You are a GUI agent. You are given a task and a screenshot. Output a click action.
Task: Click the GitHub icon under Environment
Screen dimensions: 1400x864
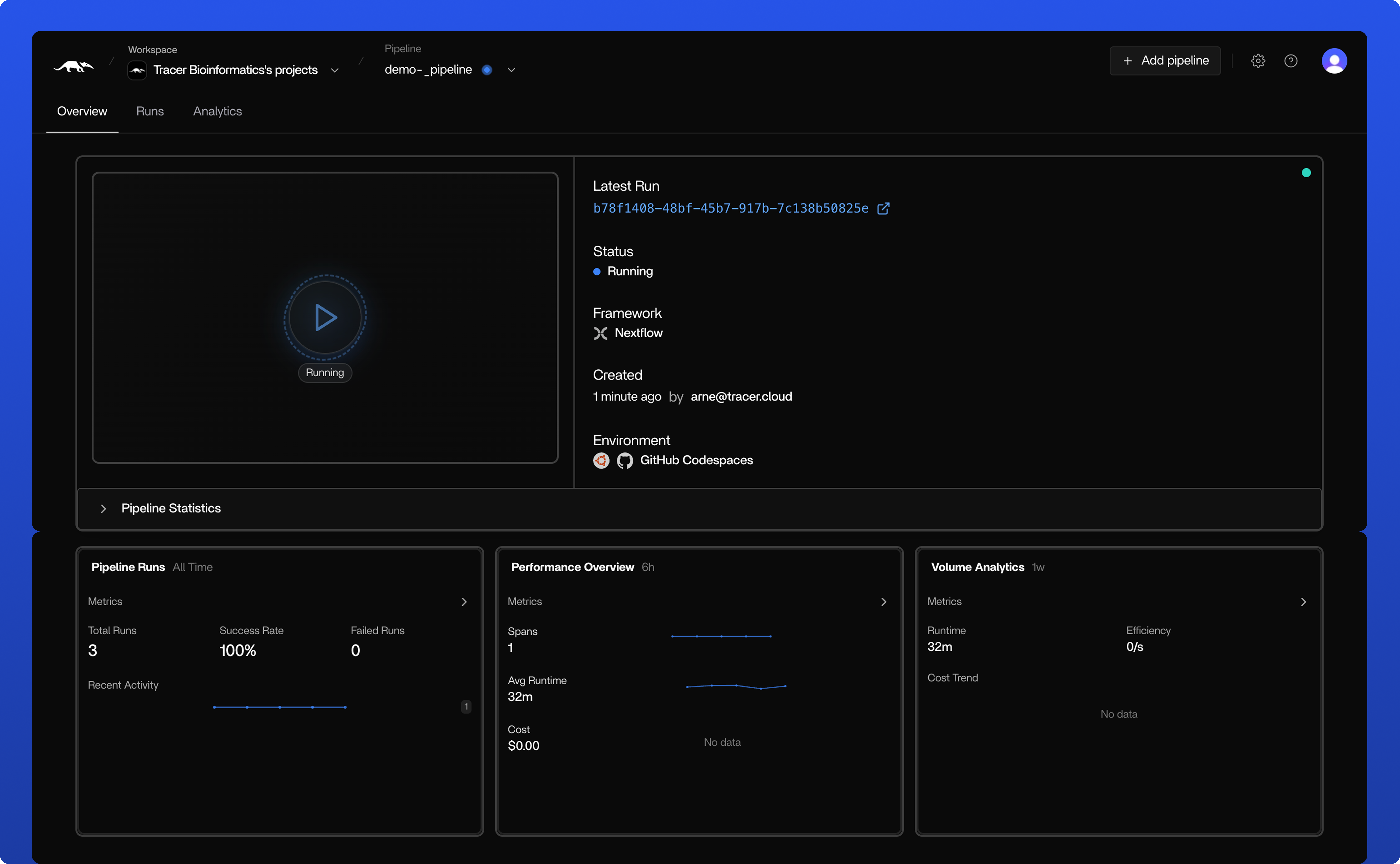[x=625, y=461]
